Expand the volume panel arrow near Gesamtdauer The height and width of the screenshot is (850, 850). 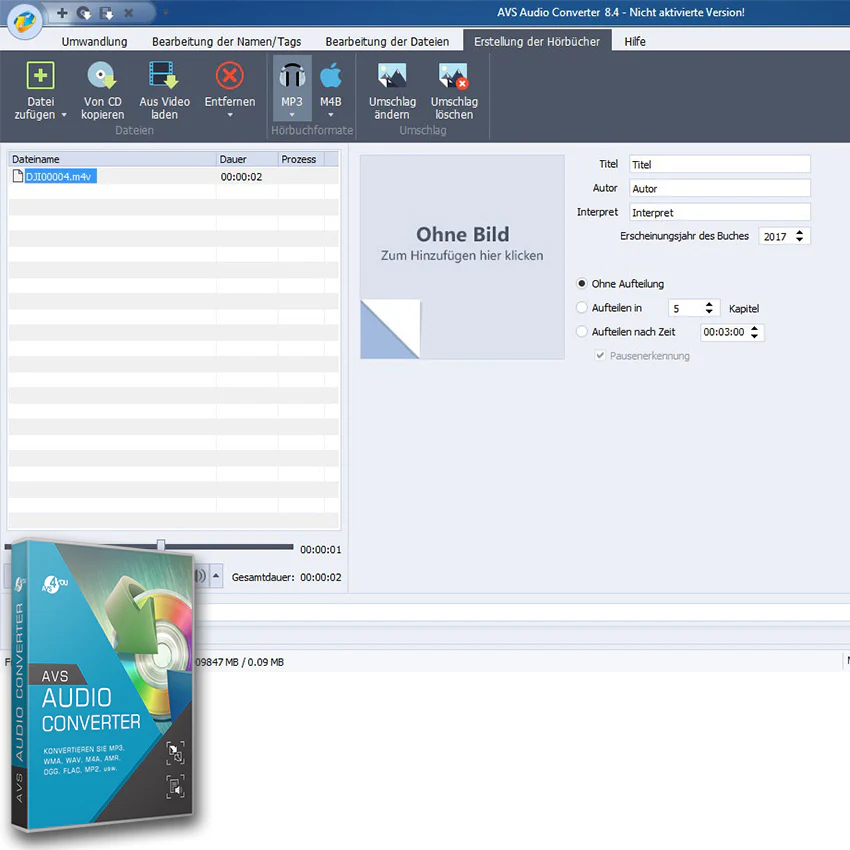[x=216, y=576]
